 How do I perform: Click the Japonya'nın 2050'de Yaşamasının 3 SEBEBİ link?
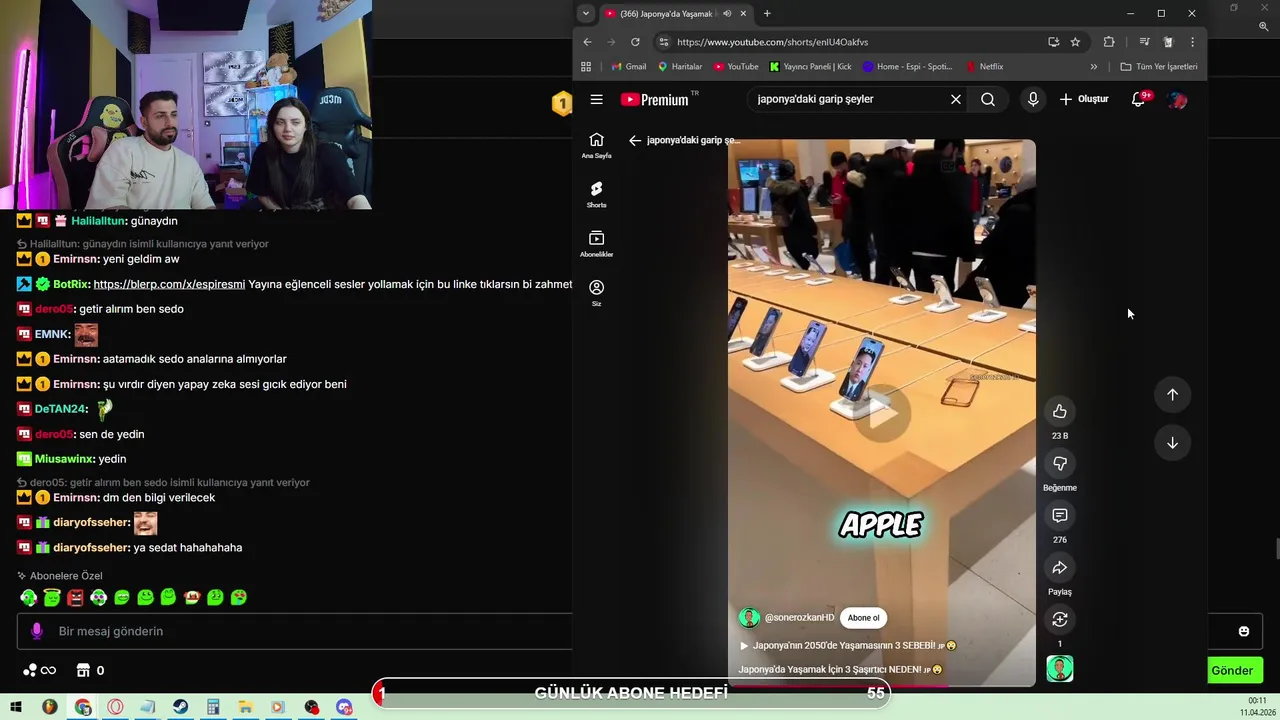(848, 646)
